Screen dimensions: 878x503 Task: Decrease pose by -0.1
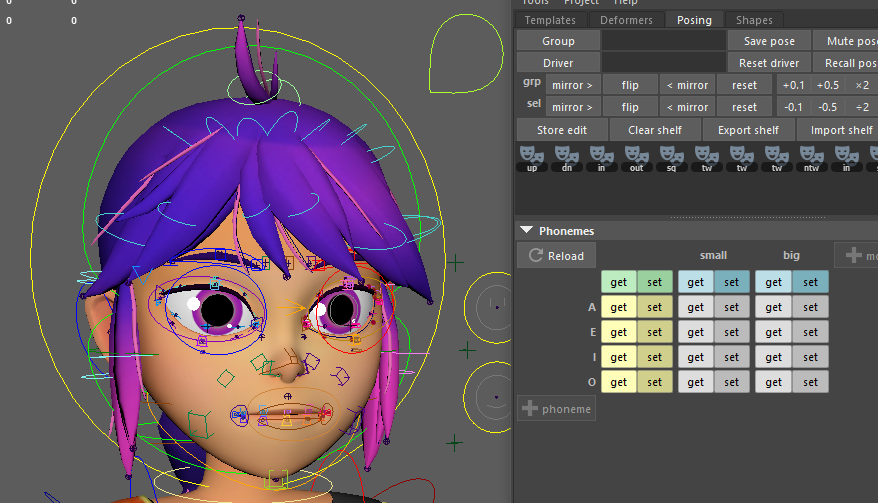pos(793,107)
